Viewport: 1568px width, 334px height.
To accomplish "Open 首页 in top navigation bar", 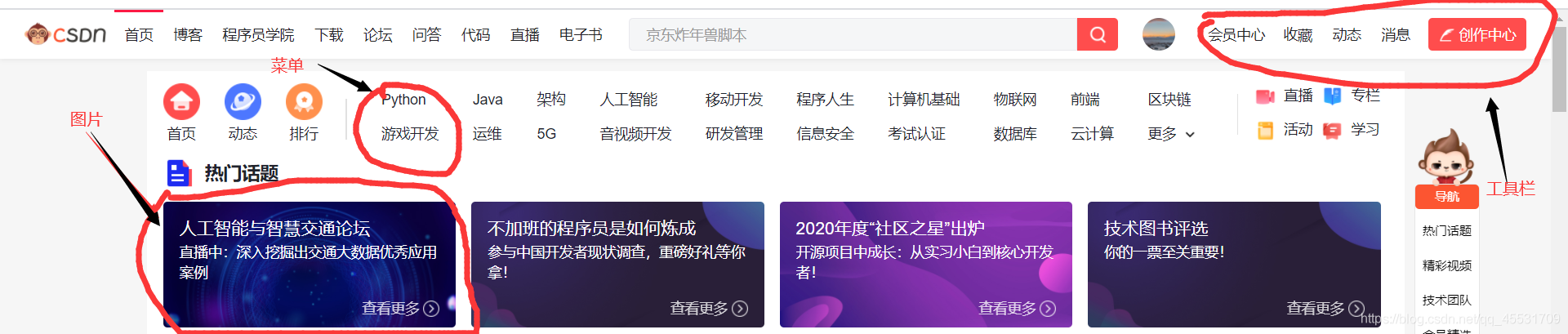I will tap(139, 35).
